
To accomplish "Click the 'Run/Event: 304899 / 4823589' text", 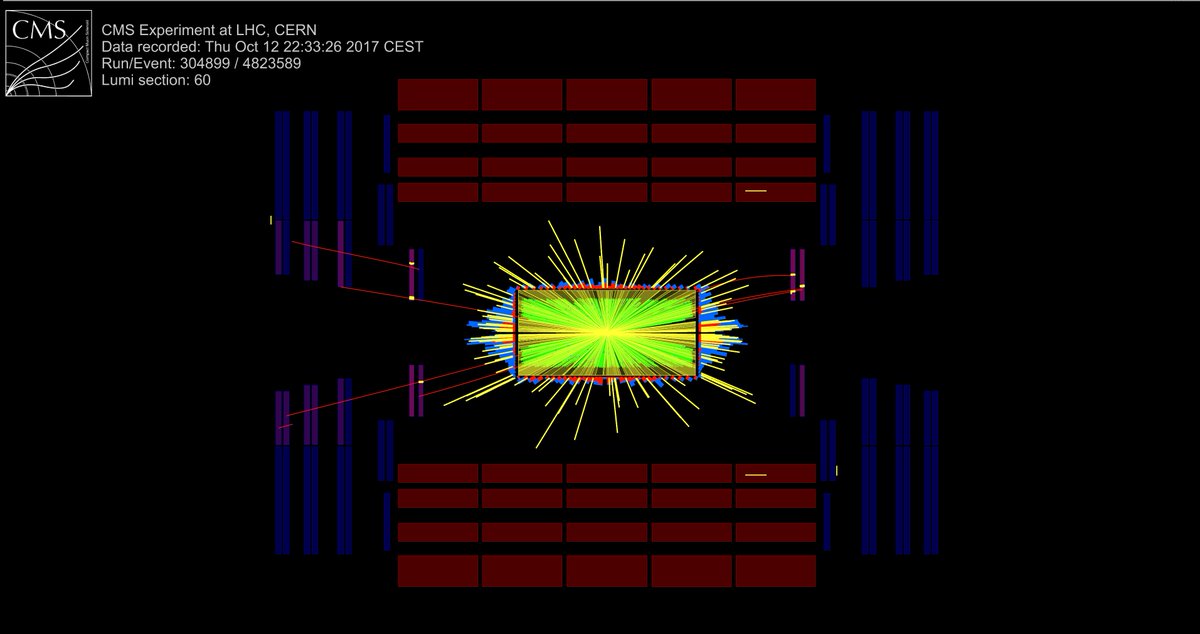I will [x=202, y=63].
